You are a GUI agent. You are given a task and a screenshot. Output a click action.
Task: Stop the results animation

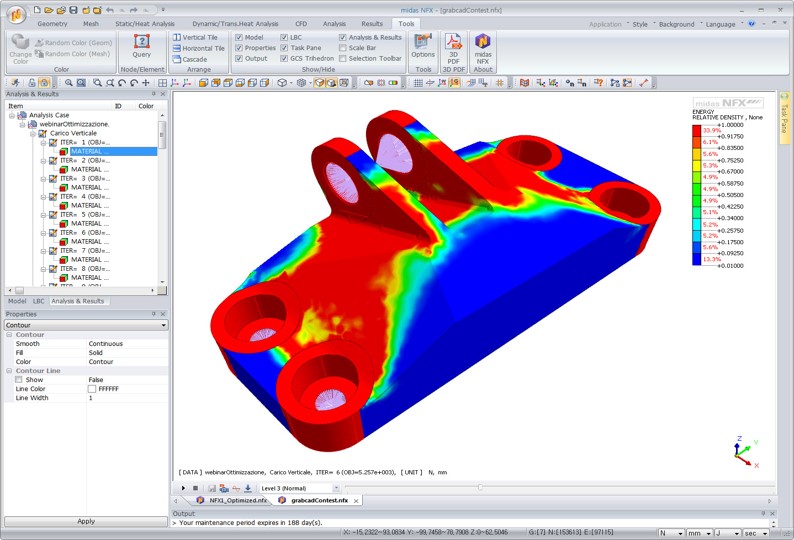pos(195,488)
